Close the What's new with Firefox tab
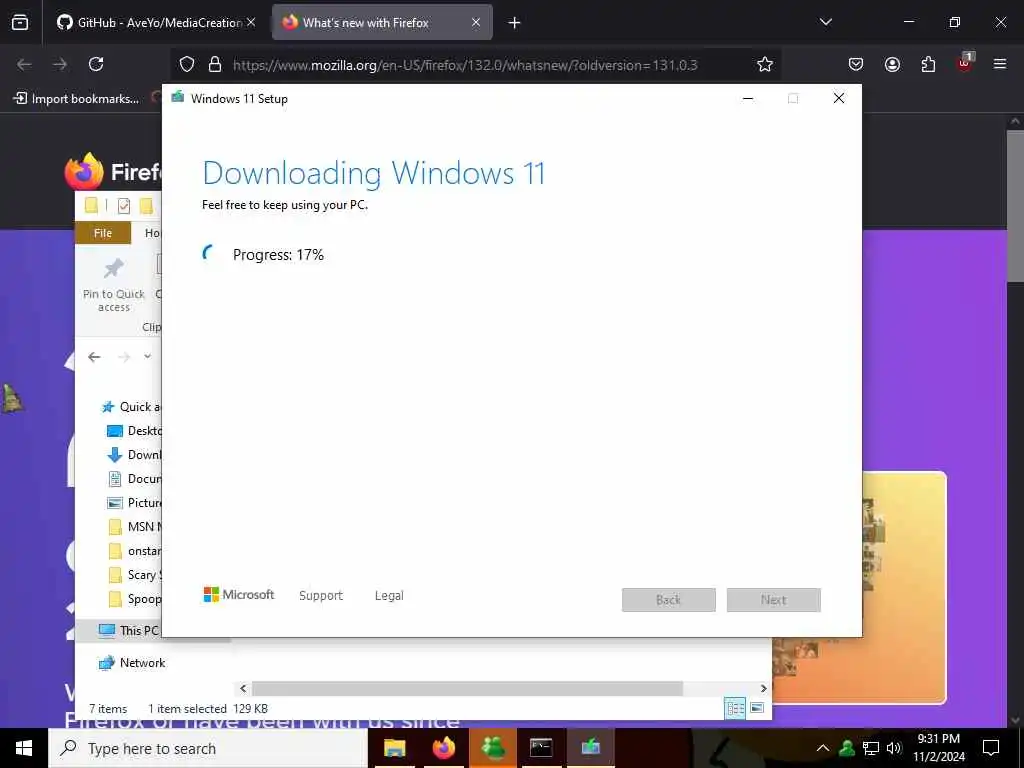 coord(476,22)
